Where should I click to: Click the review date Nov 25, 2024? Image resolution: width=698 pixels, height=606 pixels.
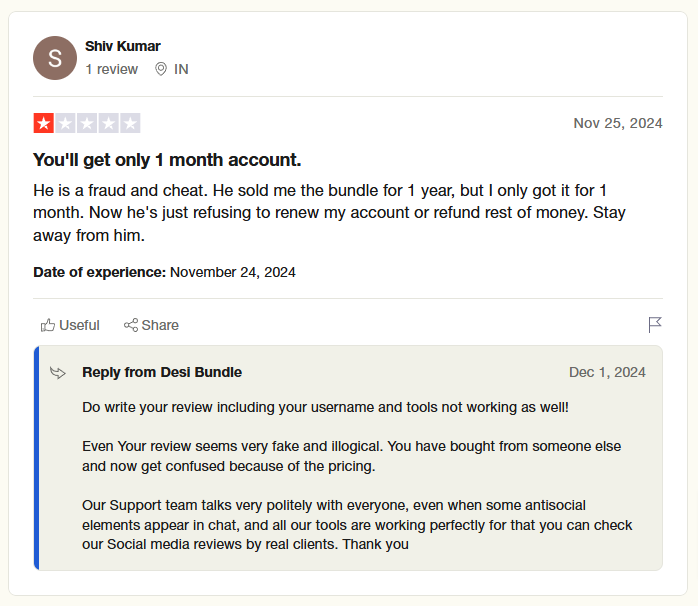click(617, 123)
